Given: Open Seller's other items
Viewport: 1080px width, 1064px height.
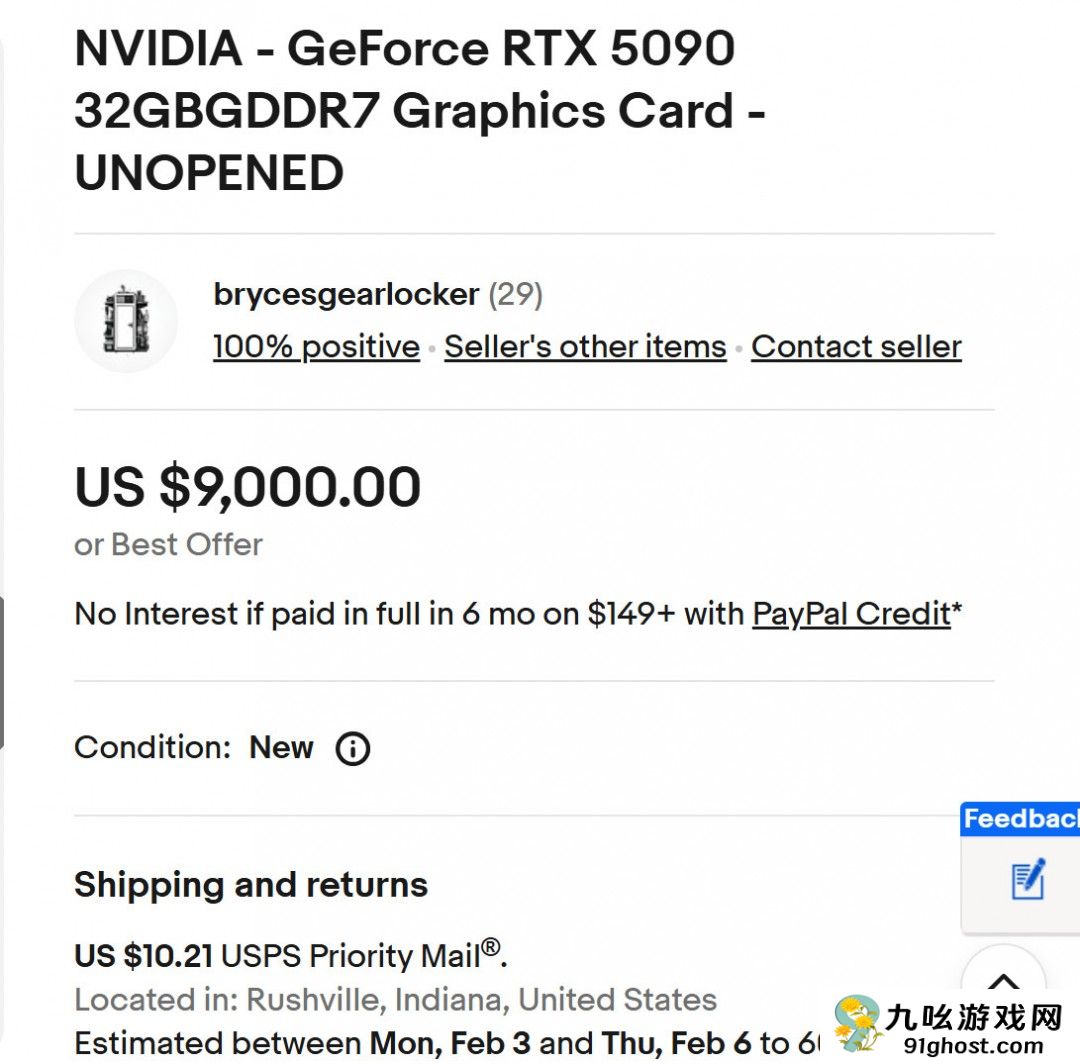Looking at the screenshot, I should point(584,347).
